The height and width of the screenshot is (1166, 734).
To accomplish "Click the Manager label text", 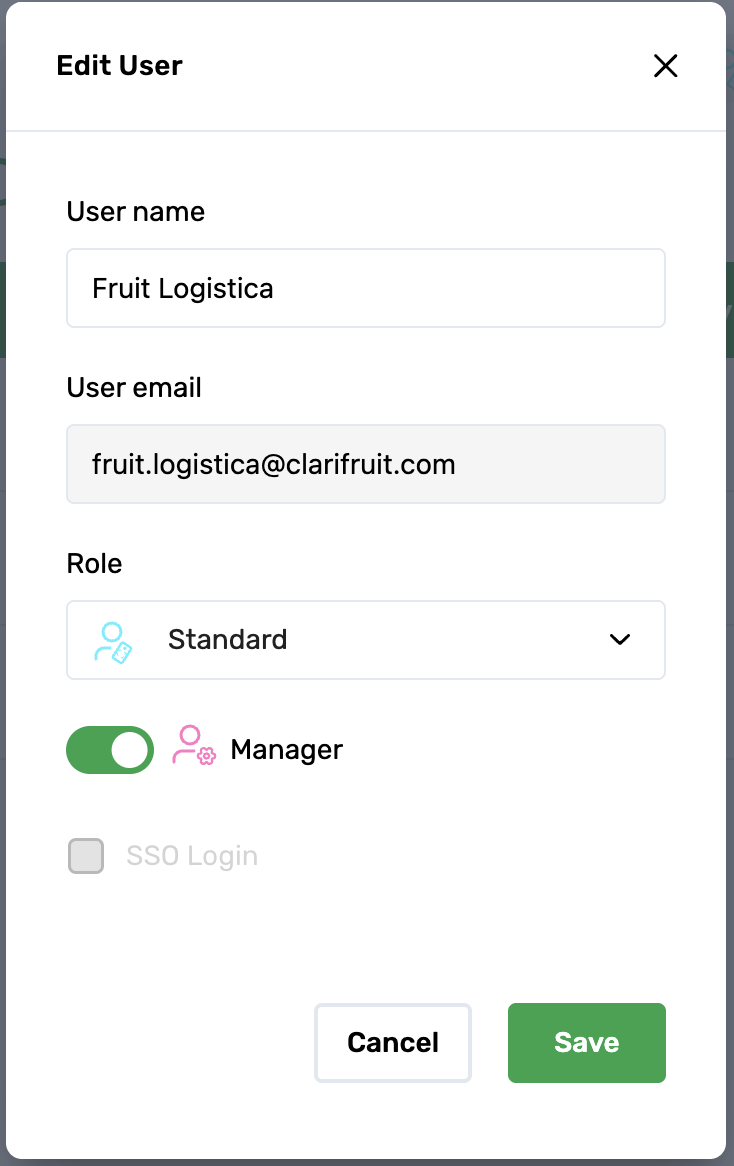I will (286, 750).
